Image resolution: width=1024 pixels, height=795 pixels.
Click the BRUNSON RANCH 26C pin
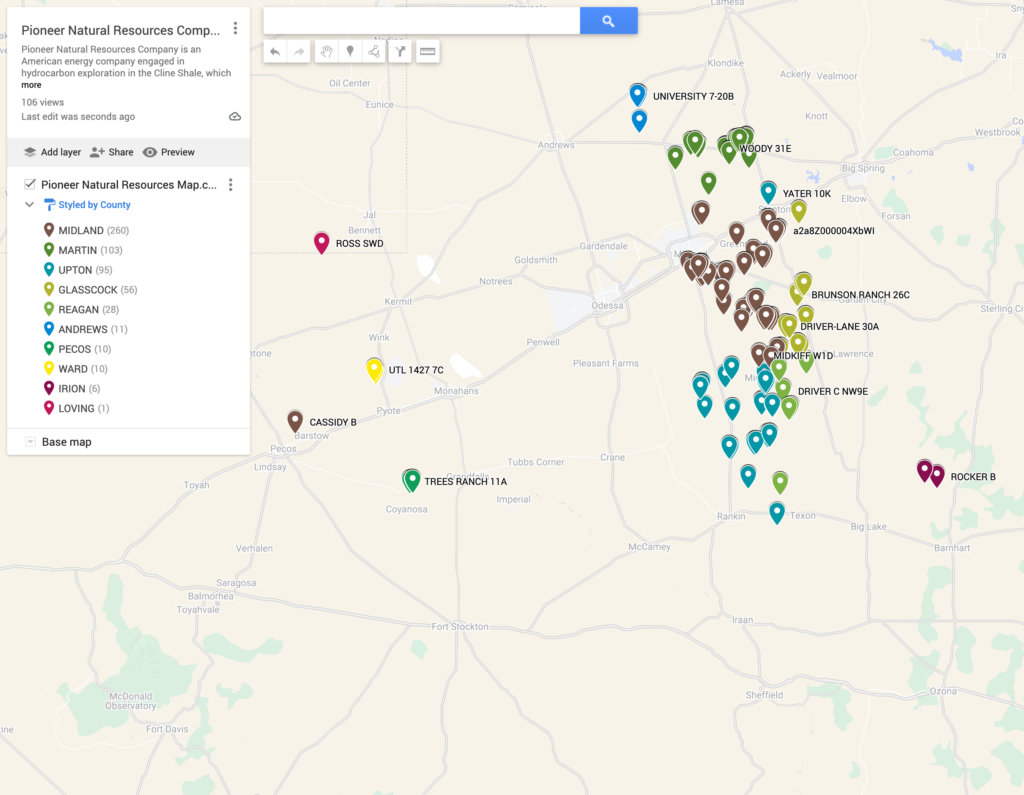[x=803, y=284]
